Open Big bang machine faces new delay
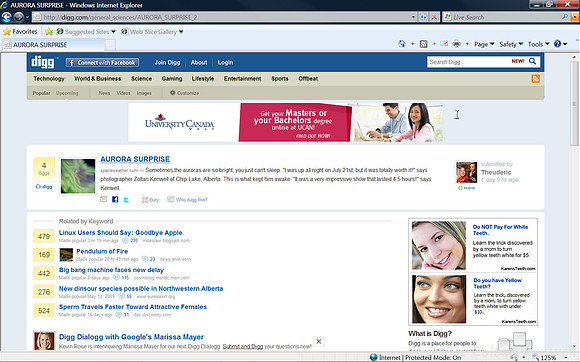580x362 pixels. 111,270
